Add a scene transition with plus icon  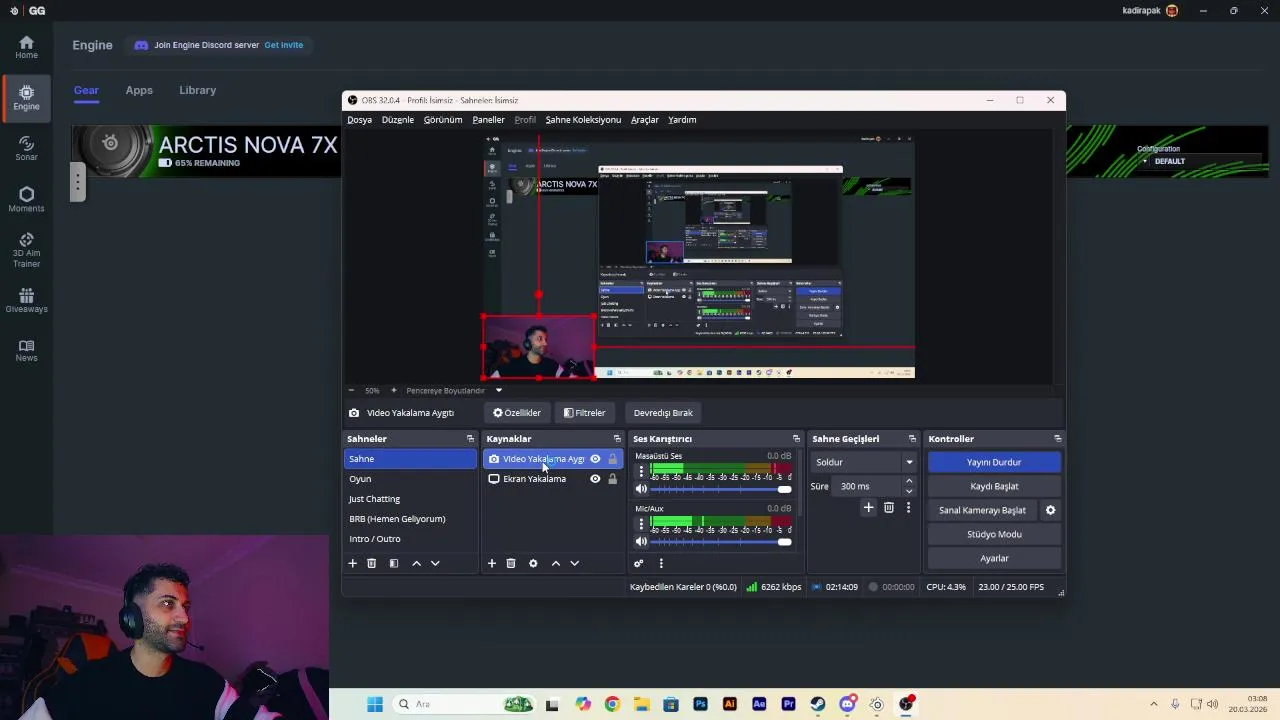(x=868, y=508)
